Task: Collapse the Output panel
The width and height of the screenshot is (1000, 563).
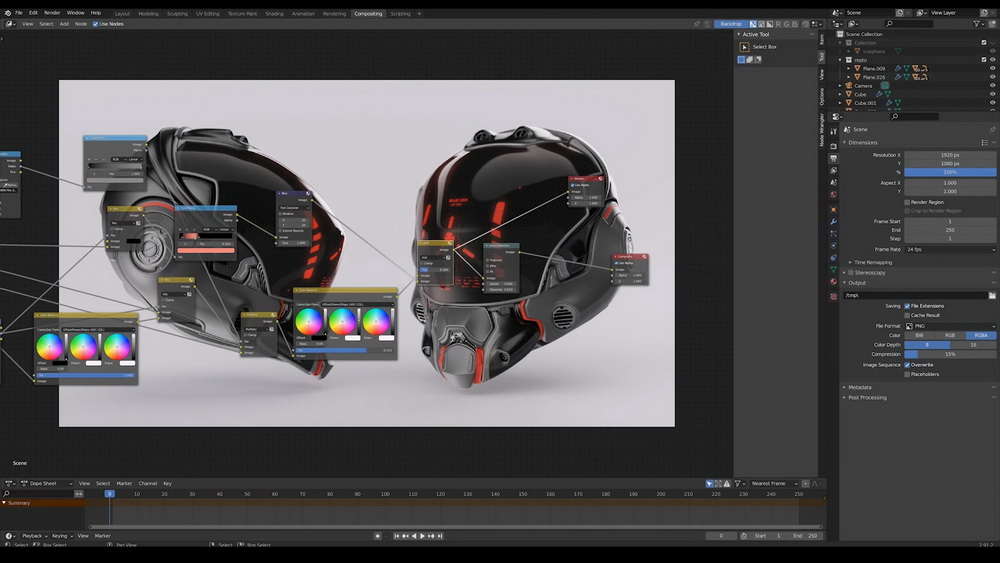Action: coord(855,283)
